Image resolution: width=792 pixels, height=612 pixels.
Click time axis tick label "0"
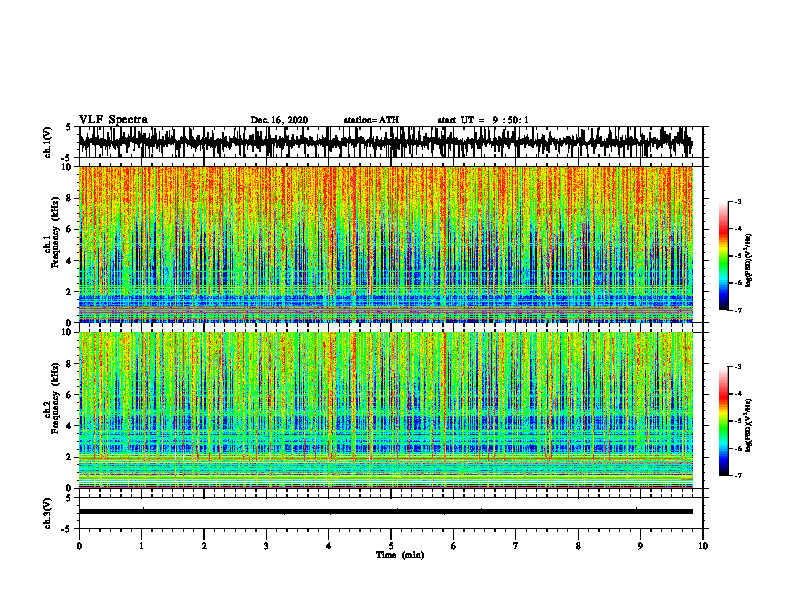[x=79, y=546]
